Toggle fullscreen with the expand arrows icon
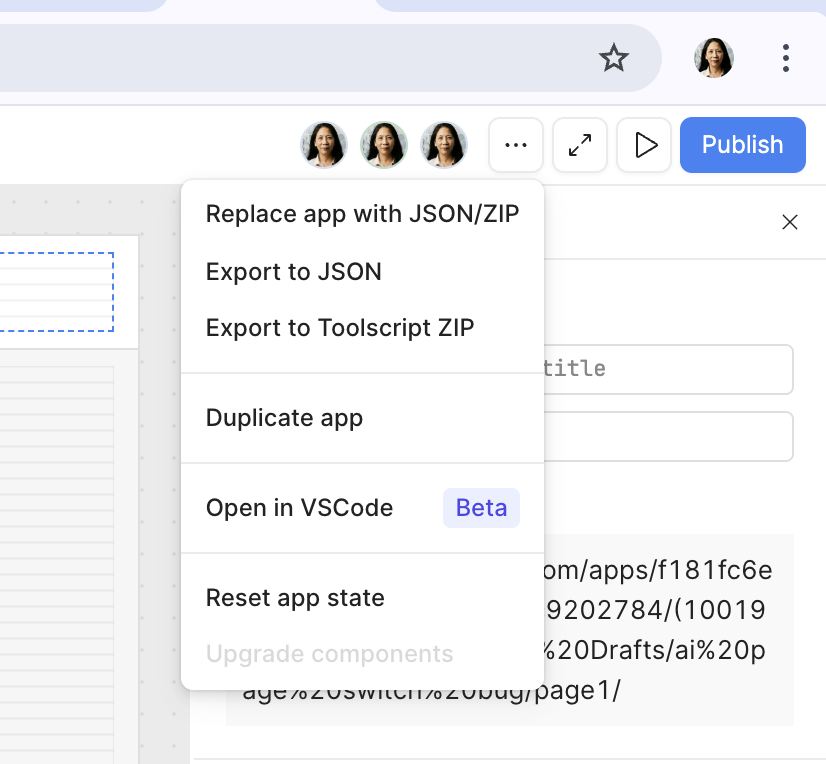Image resolution: width=826 pixels, height=764 pixels. point(580,145)
